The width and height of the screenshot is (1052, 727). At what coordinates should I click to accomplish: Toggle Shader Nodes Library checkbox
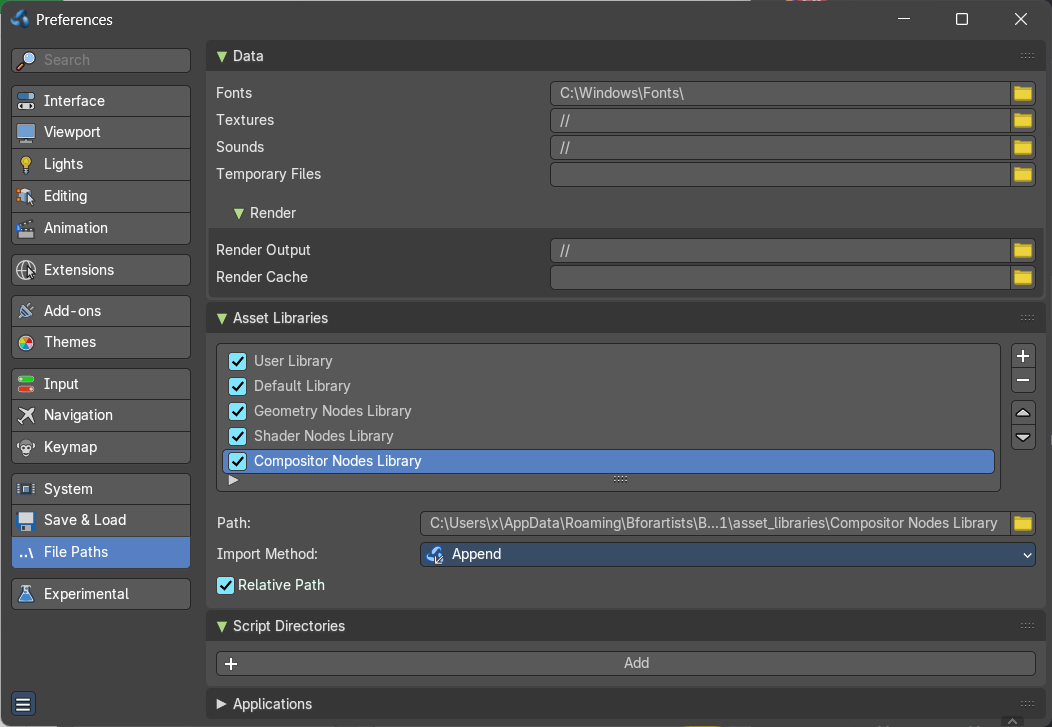[x=238, y=437]
